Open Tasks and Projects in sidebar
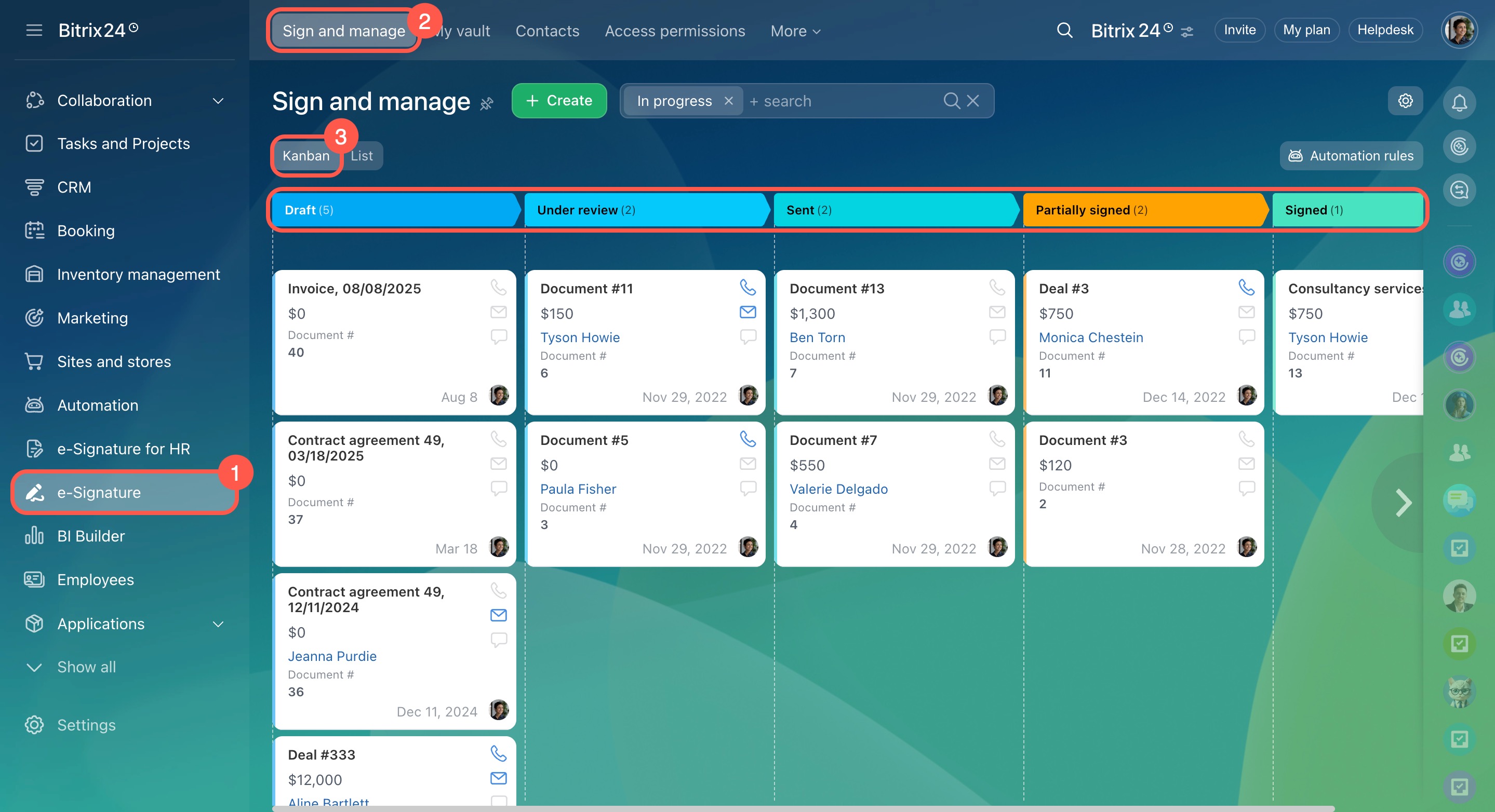Viewport: 1495px width, 812px height. point(124,143)
